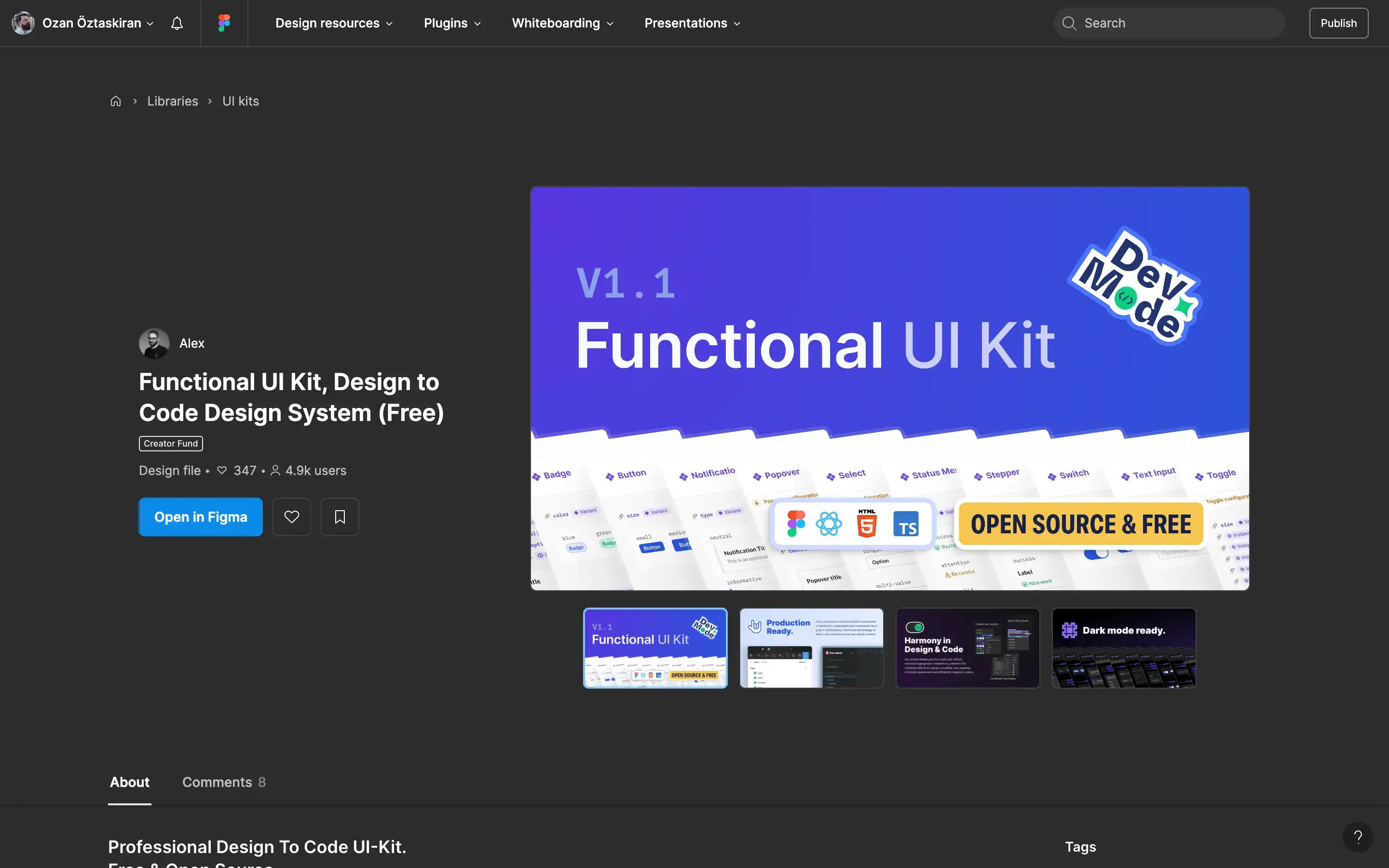Switch to the About tab

click(x=130, y=782)
